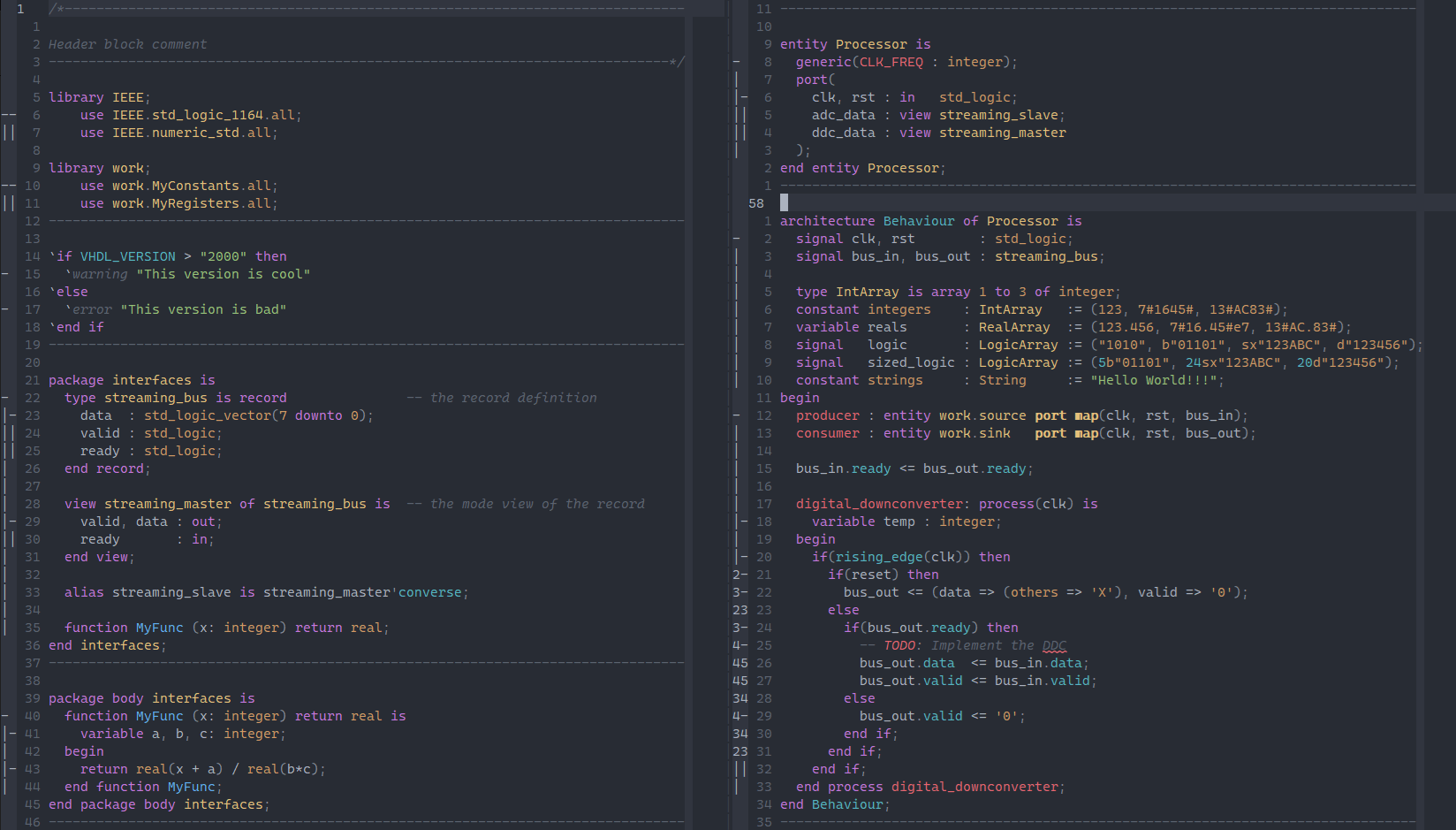
Task: Click 'package interfaces is' line
Action: (x=132, y=380)
